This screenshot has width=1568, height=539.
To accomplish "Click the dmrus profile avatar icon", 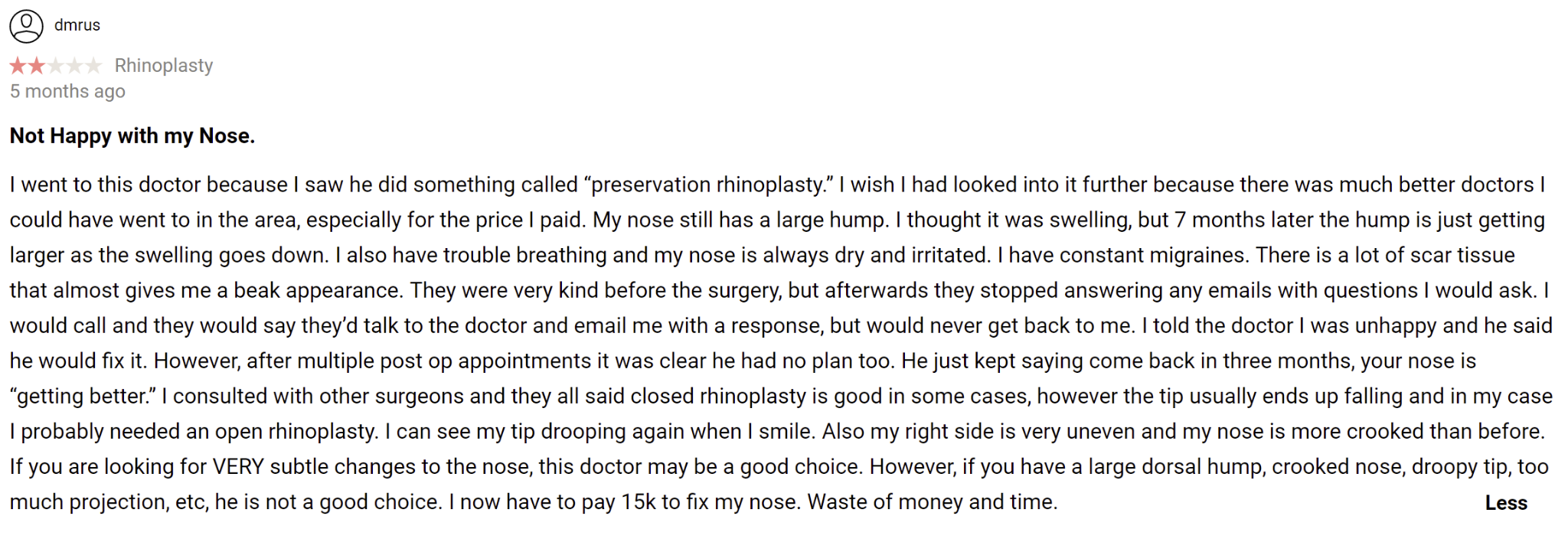I will tap(26, 26).
